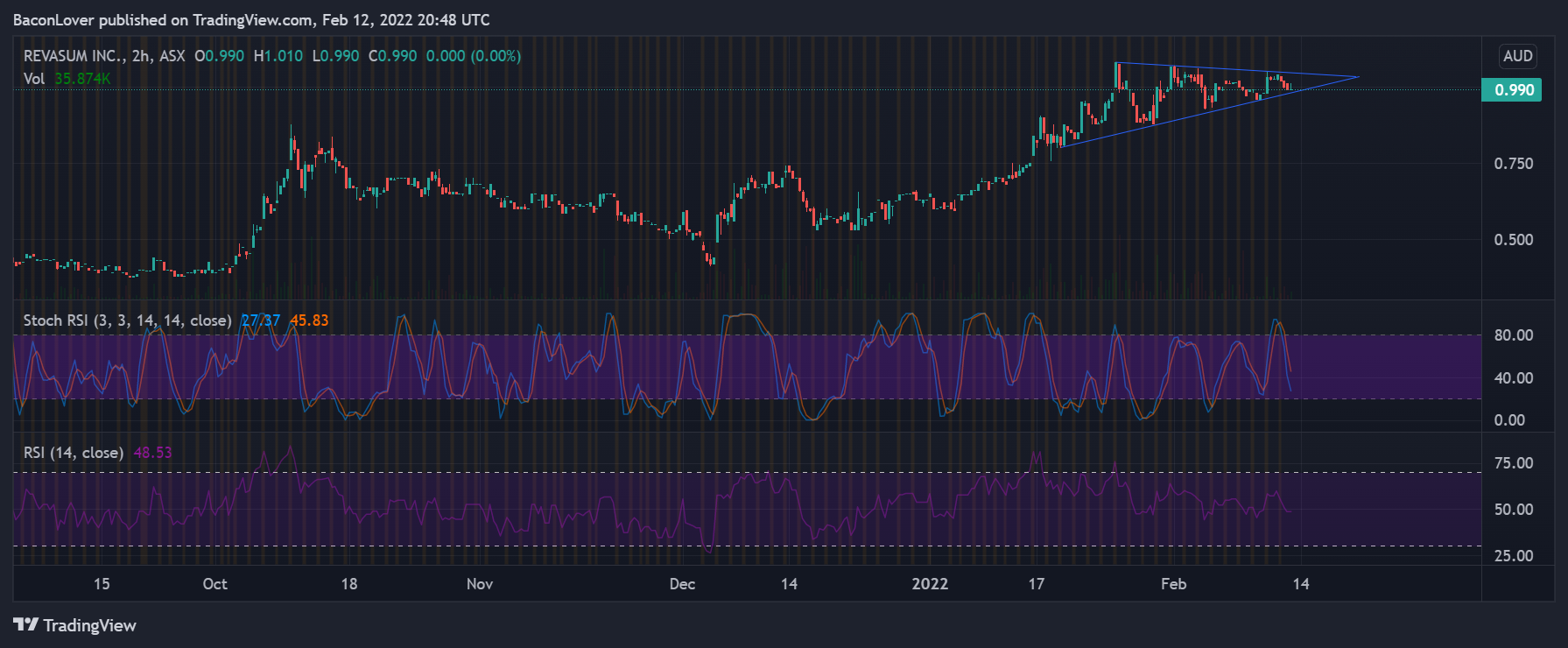
Task: Click the AUD currency label
Action: pyautogui.click(x=1517, y=56)
